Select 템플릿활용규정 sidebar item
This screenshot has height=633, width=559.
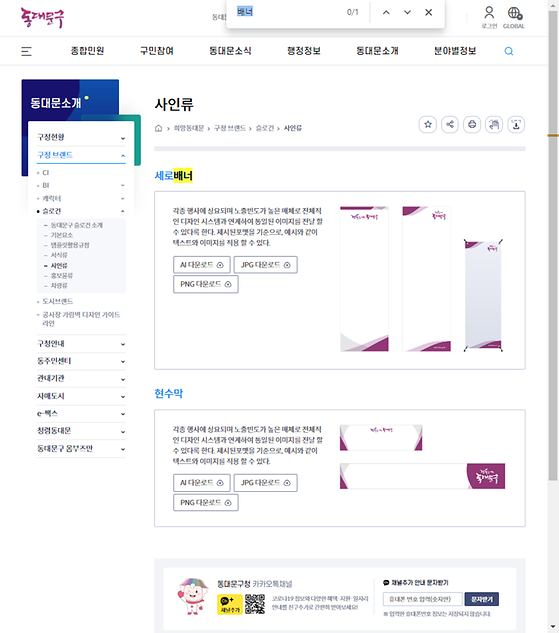point(70,245)
